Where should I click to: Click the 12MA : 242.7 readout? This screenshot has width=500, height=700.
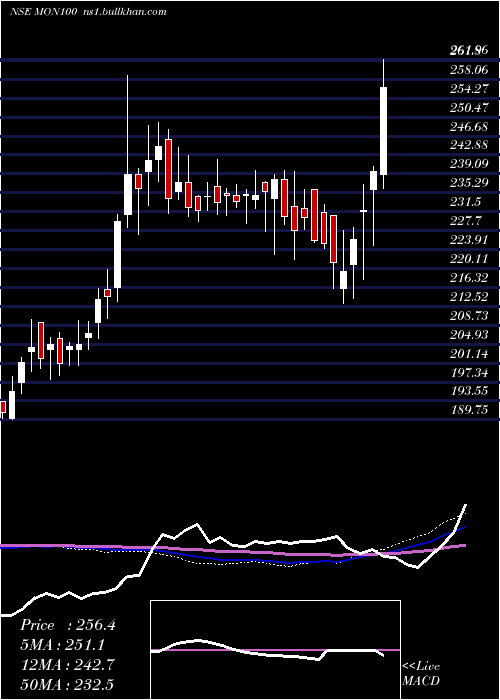(68, 664)
